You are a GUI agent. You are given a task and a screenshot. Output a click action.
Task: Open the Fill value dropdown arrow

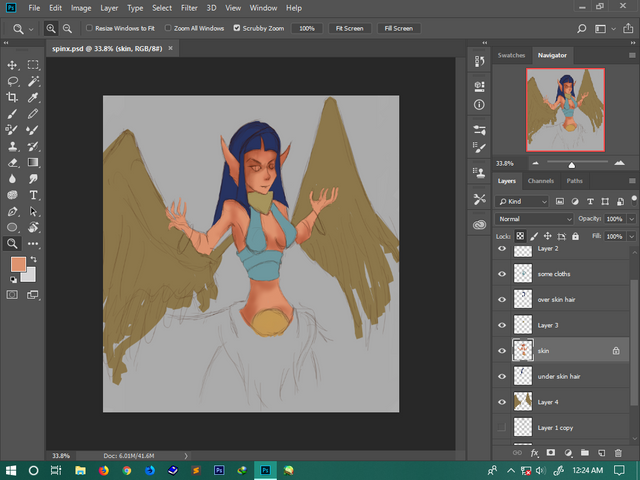(x=632, y=236)
